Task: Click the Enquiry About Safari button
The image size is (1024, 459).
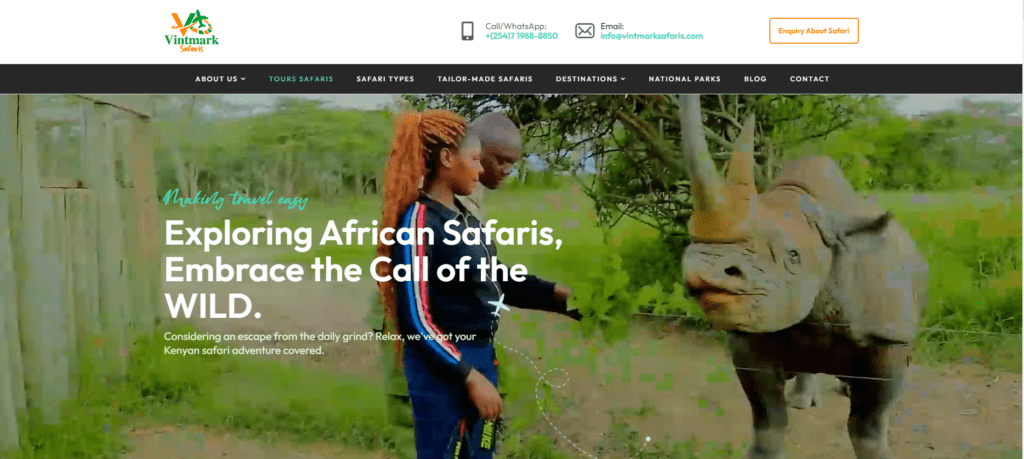Action: pos(814,31)
